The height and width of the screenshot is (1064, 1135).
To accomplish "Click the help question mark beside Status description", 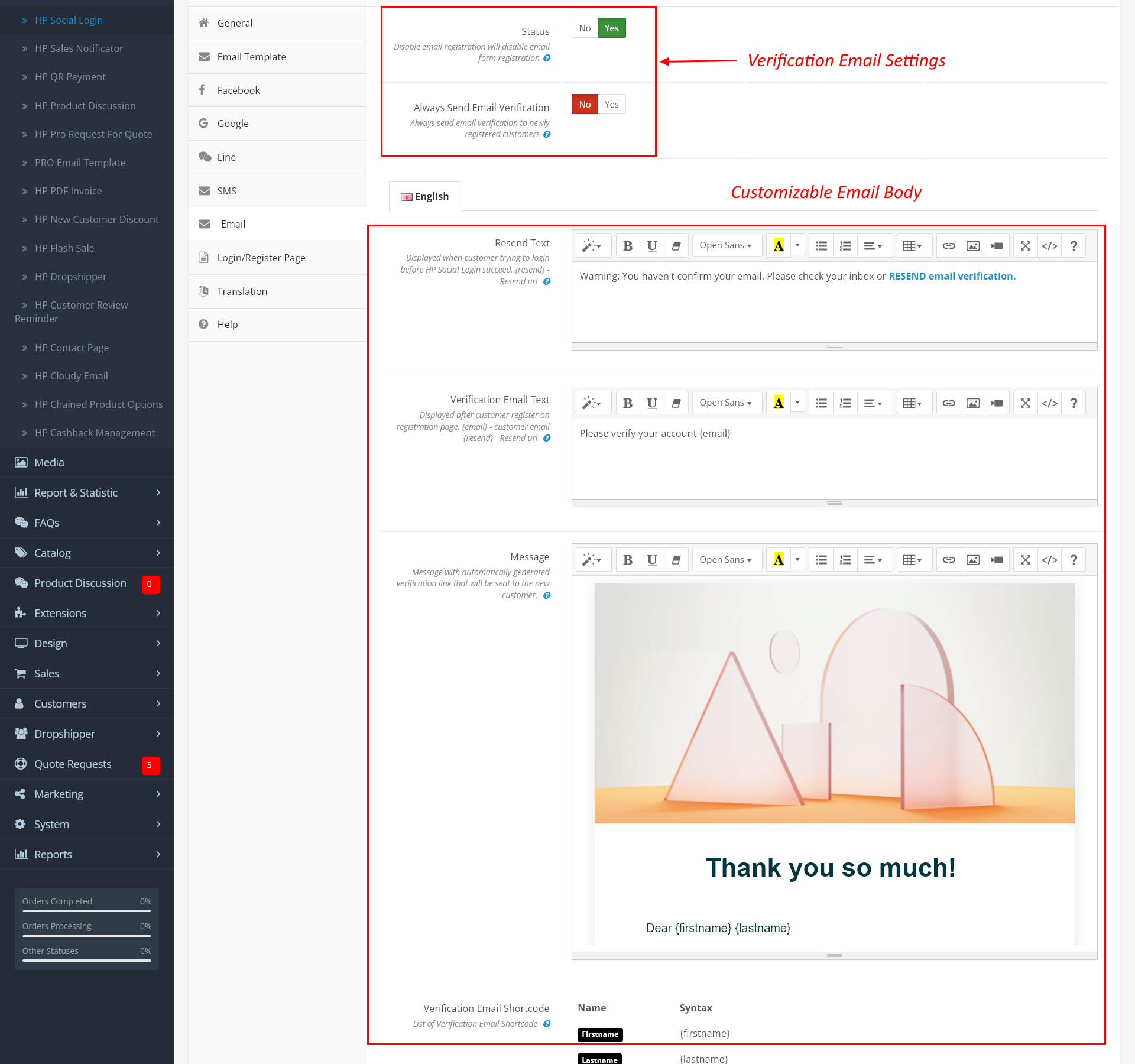I will click(x=547, y=58).
